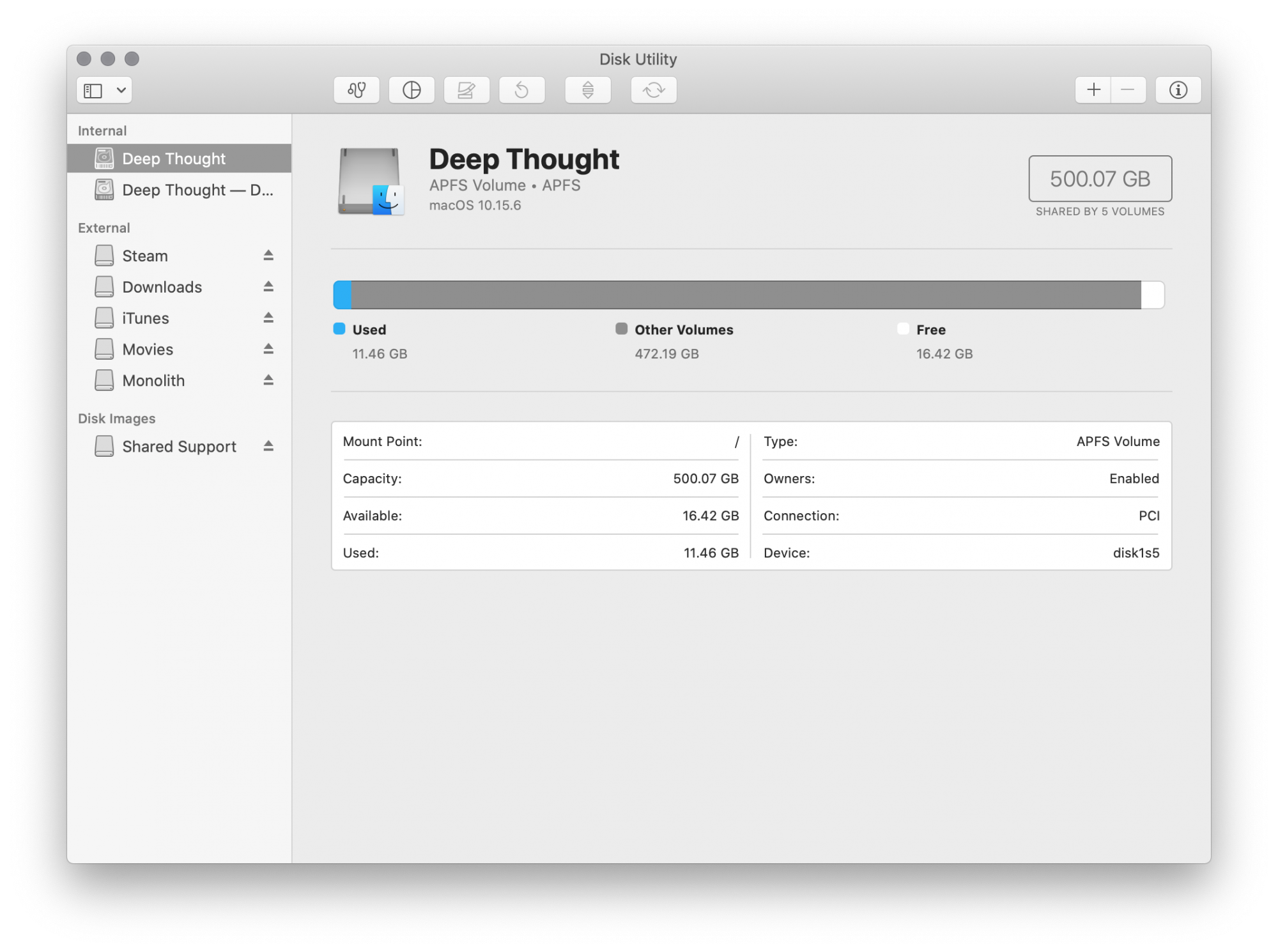This screenshot has width=1278, height=952.
Task: Click the Internal section header
Action: (x=102, y=131)
